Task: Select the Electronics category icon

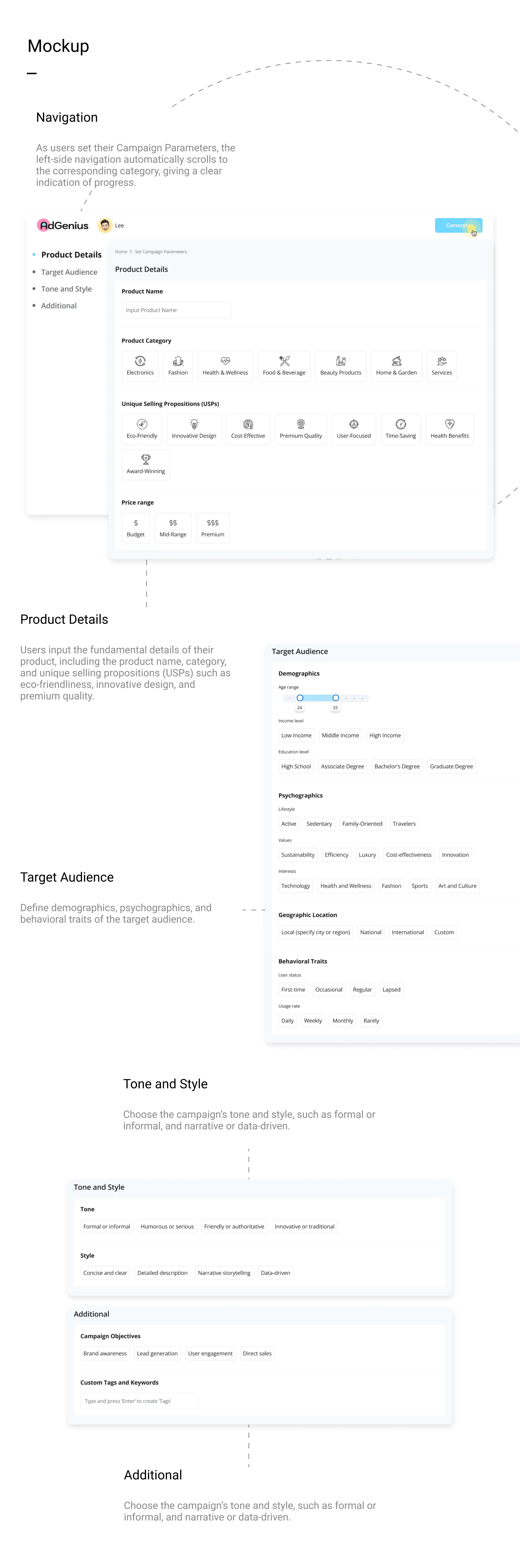Action: pyautogui.click(x=140, y=361)
